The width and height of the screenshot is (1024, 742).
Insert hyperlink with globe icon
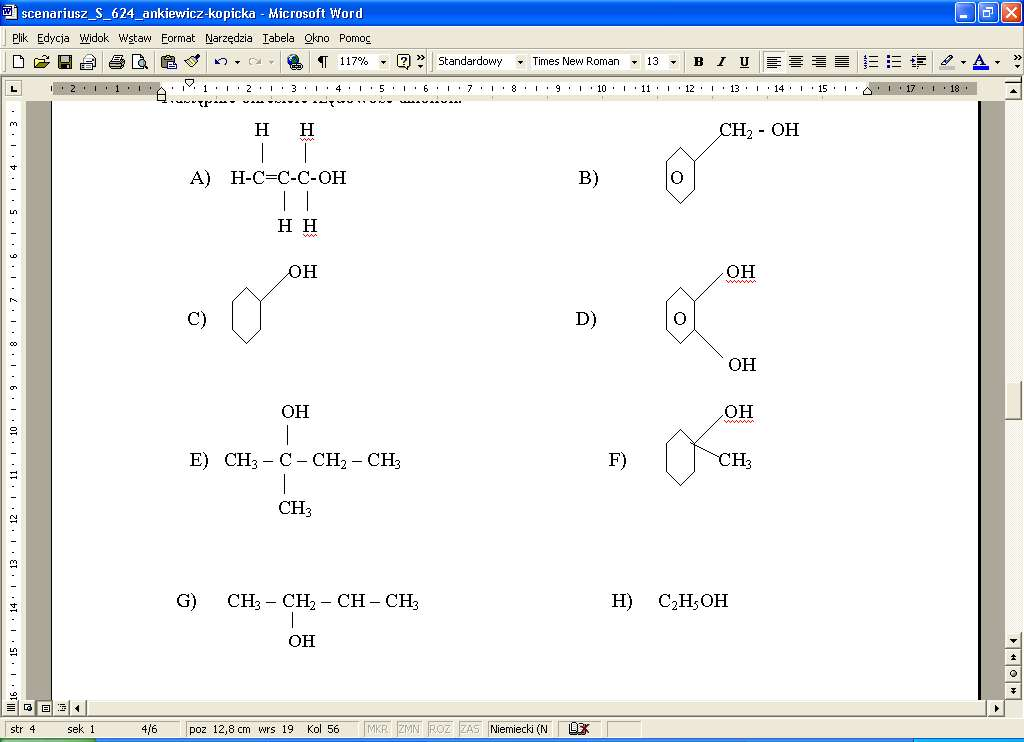(295, 61)
